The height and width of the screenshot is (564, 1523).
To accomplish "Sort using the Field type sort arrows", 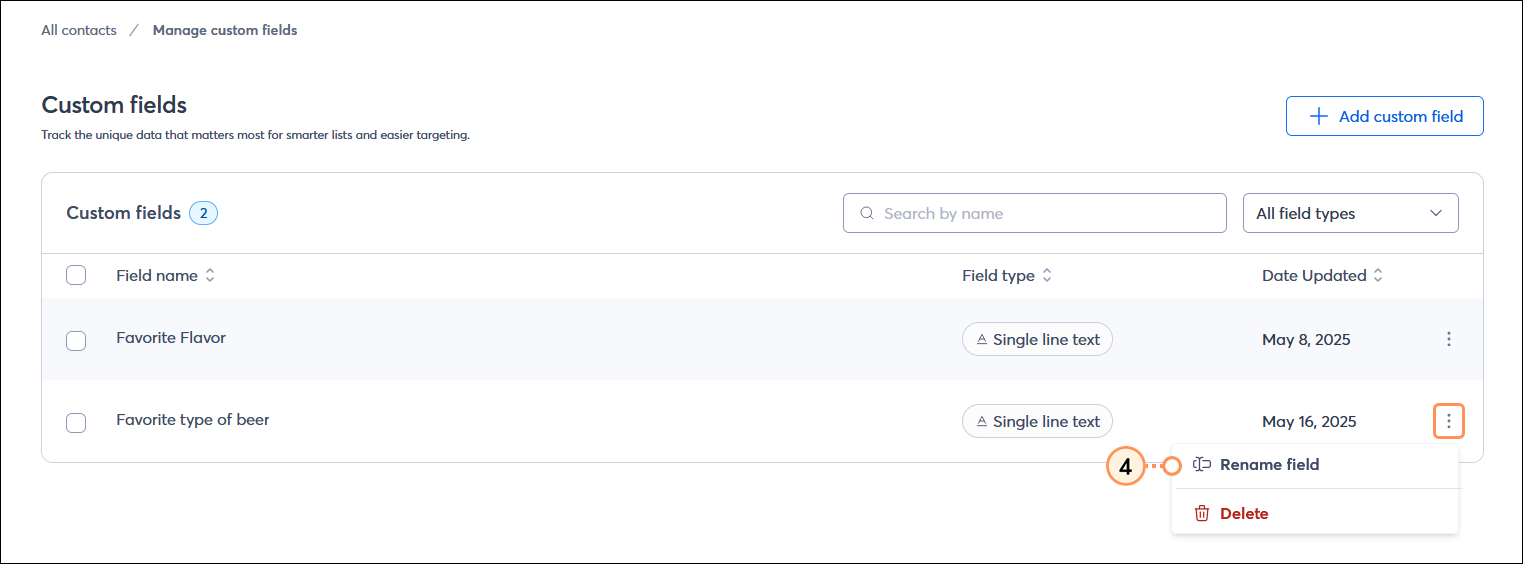I will (x=1047, y=276).
